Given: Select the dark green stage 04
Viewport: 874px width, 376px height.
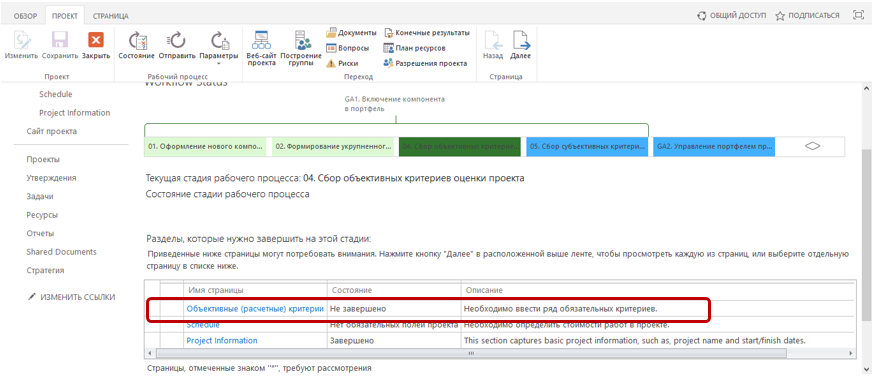Looking at the screenshot, I should pyautogui.click(x=460, y=147).
